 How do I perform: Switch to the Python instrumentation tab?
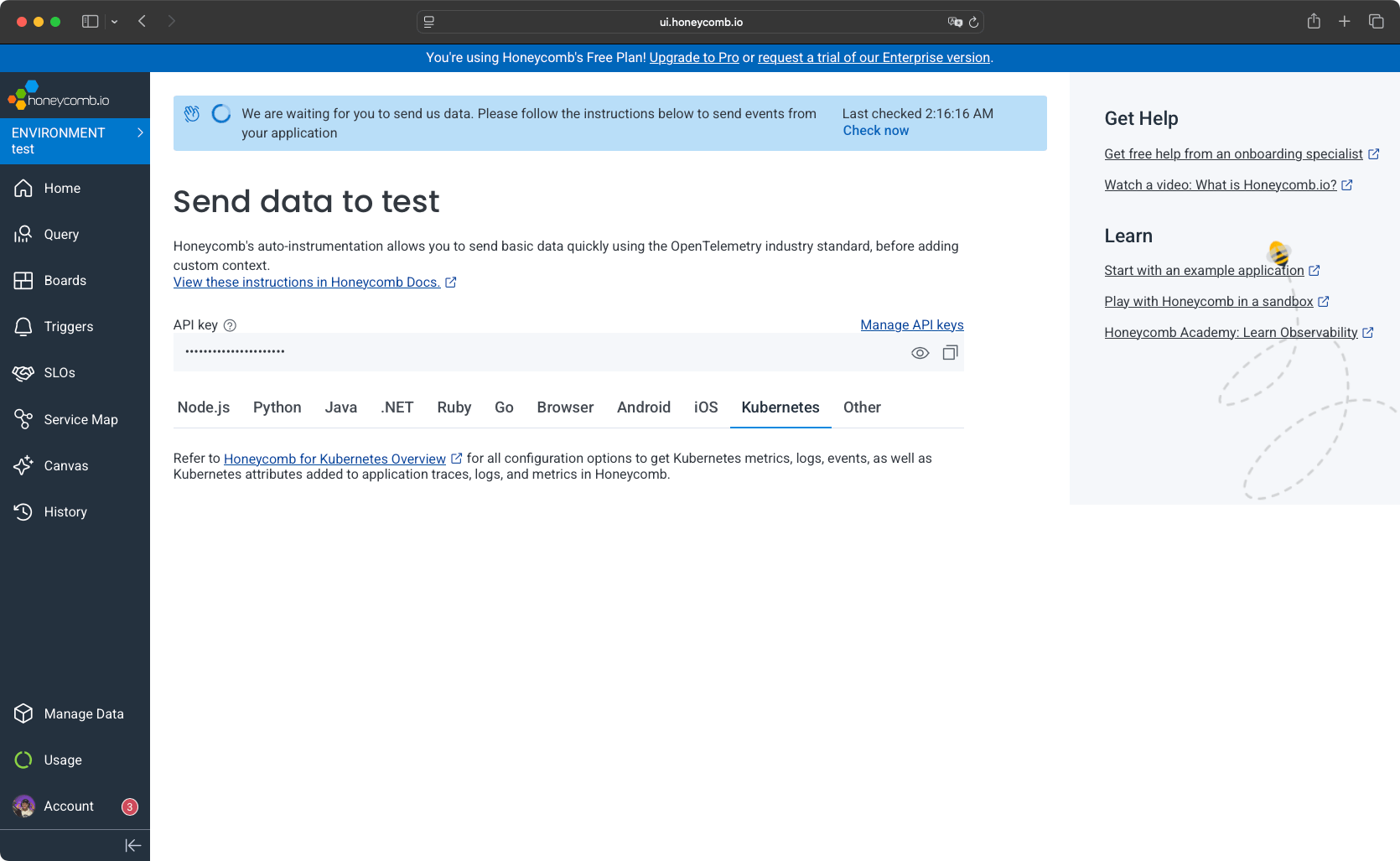point(277,407)
